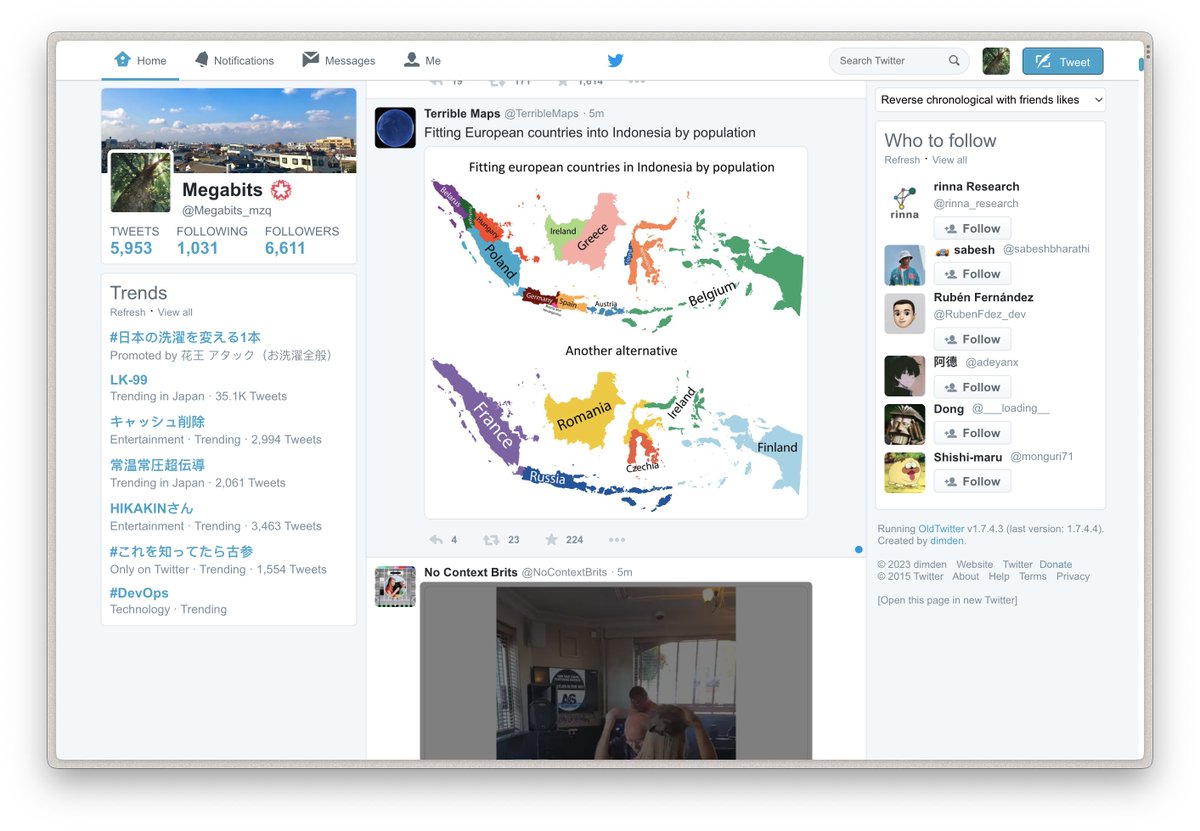Open the Notifications tab

pyautogui.click(x=234, y=60)
